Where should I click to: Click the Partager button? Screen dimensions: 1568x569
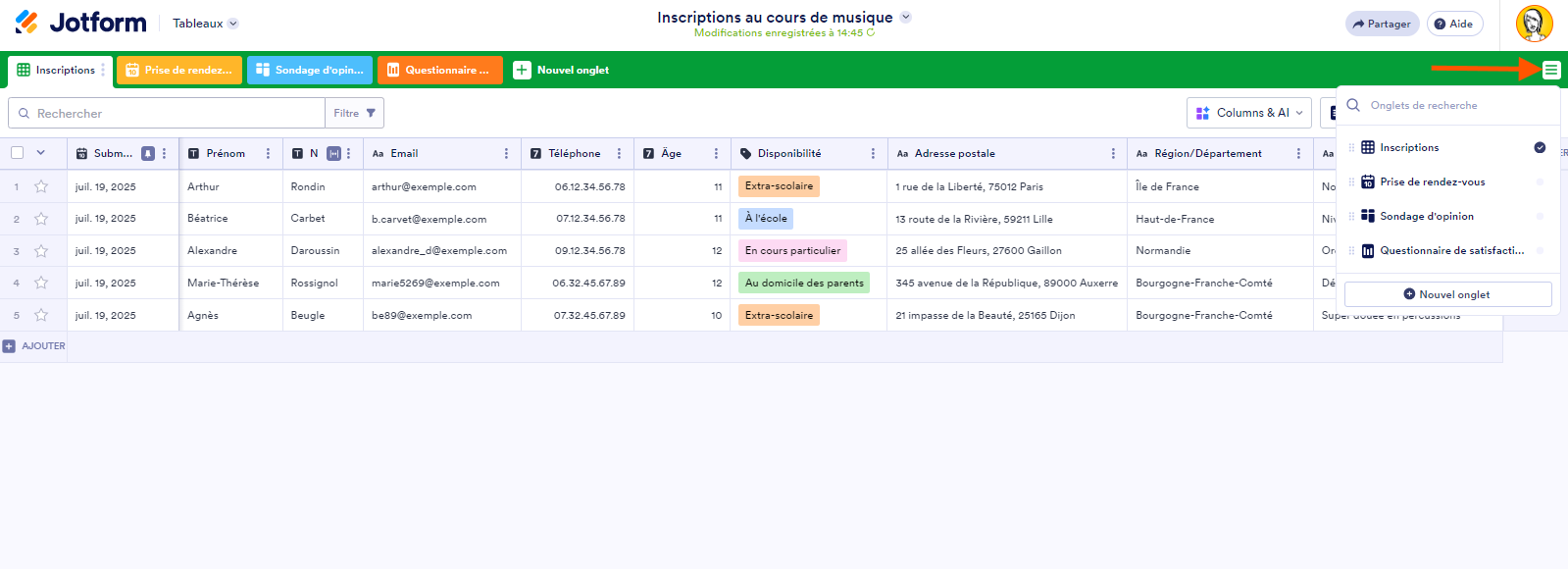[x=1382, y=24]
